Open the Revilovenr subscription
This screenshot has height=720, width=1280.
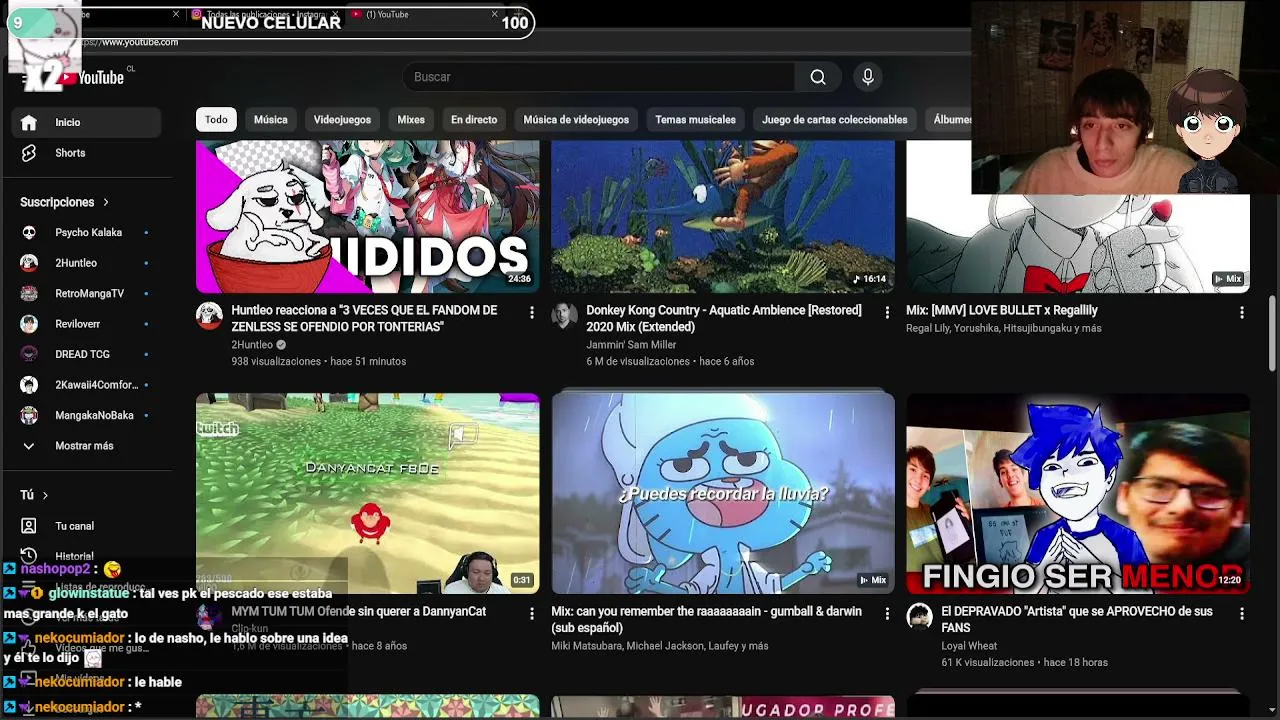[x=86, y=324]
